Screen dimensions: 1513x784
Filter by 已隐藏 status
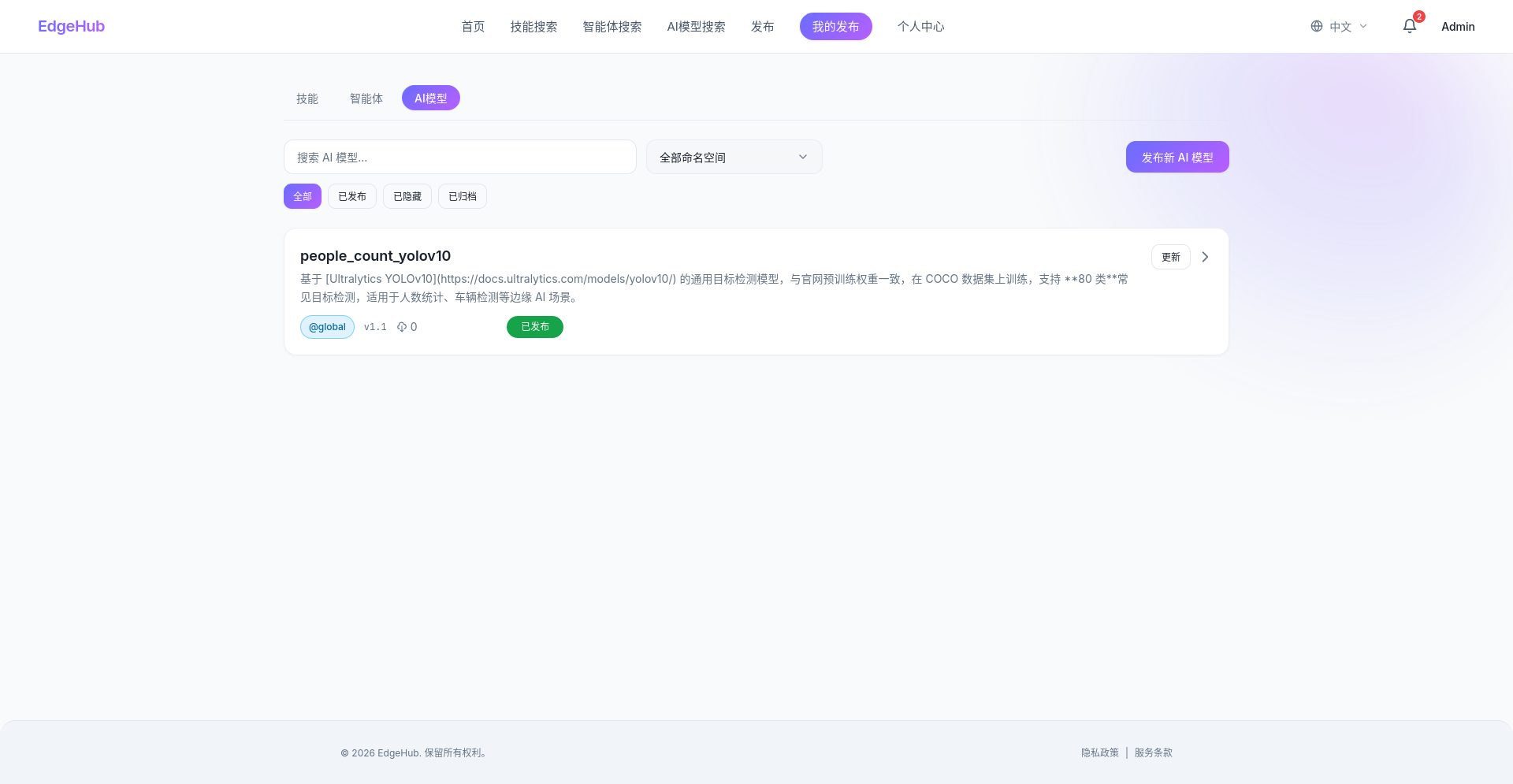407,196
